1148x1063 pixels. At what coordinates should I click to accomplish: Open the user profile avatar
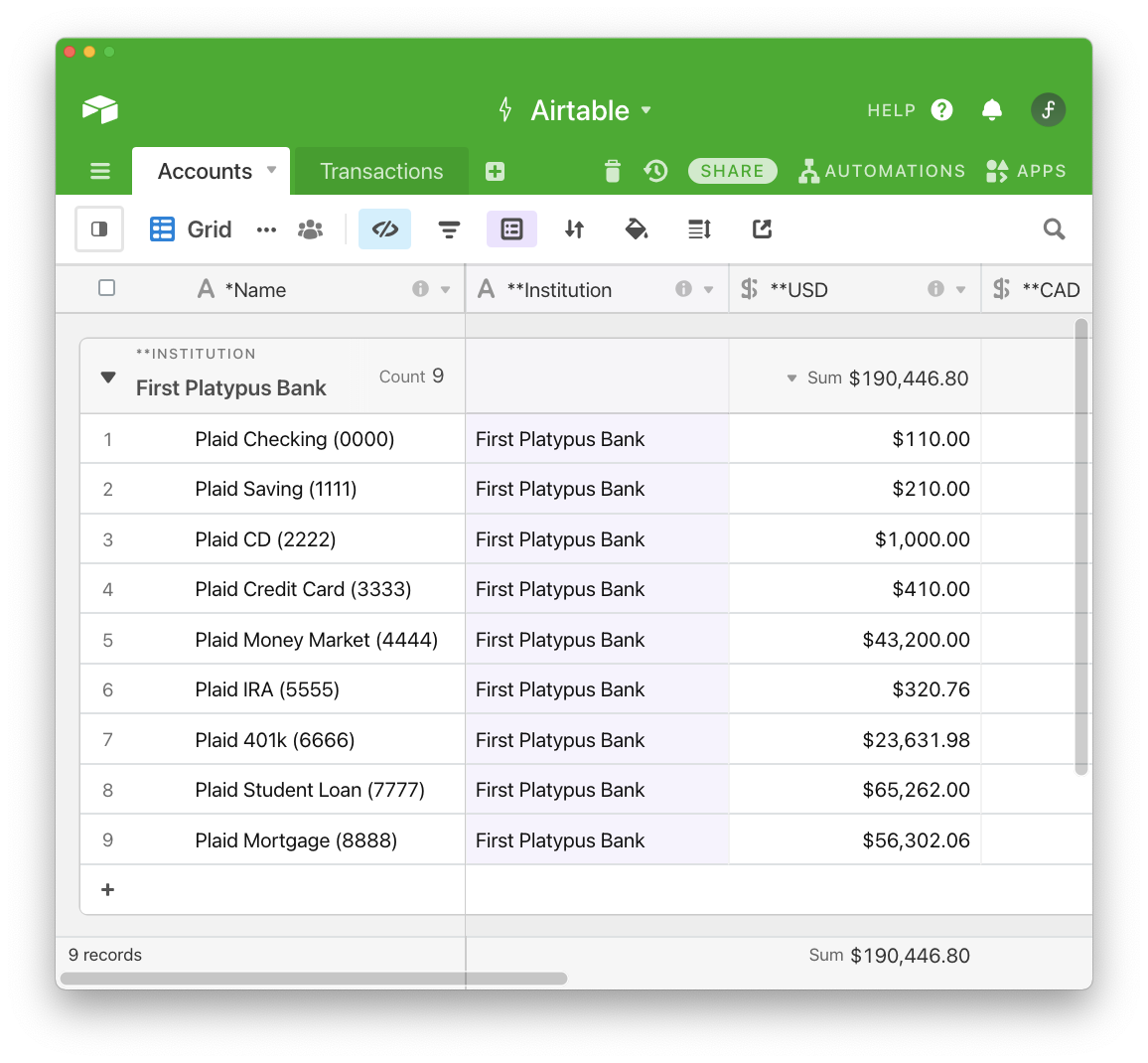point(1048,110)
